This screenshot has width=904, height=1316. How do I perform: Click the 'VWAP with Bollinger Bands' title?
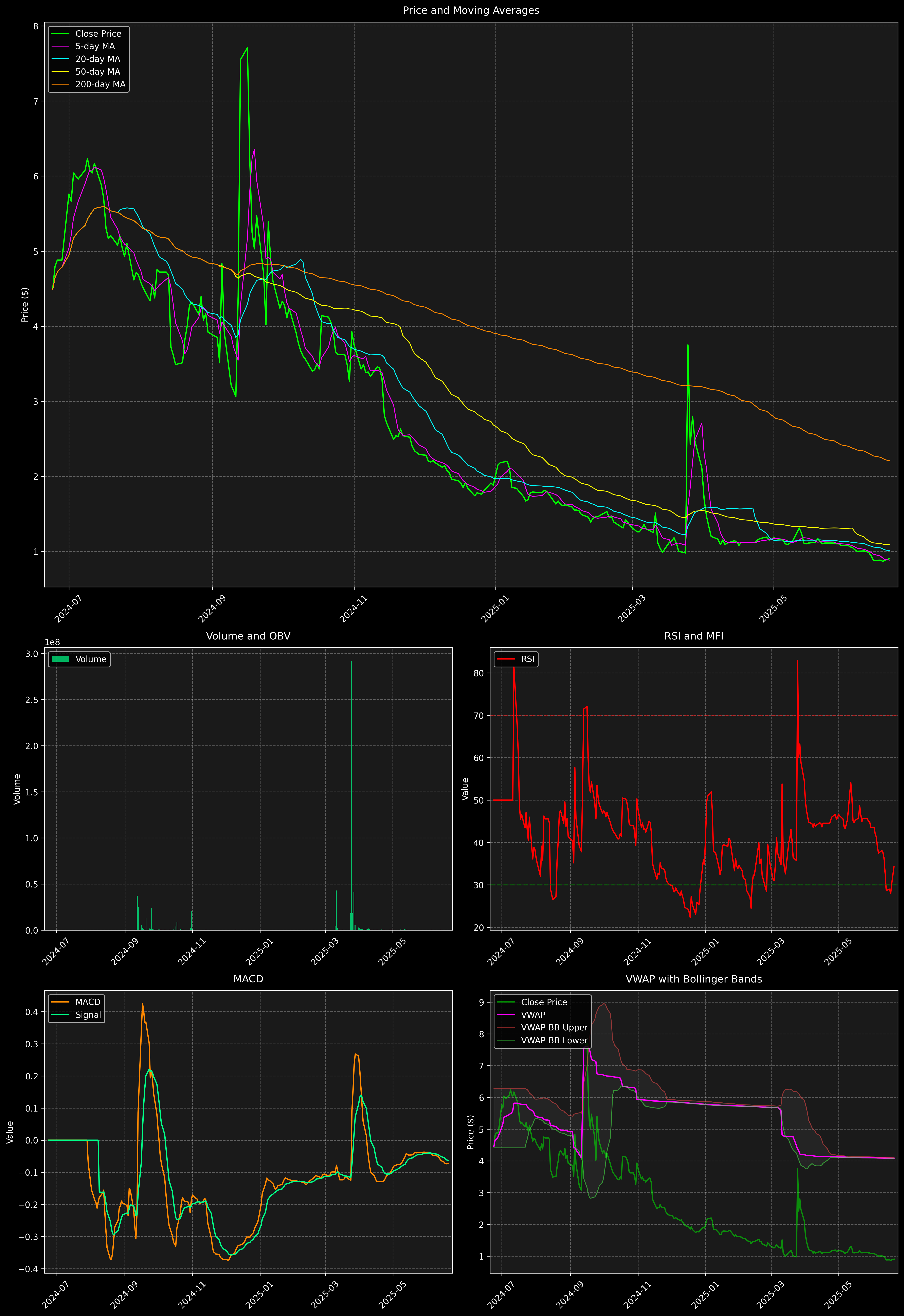(x=694, y=979)
